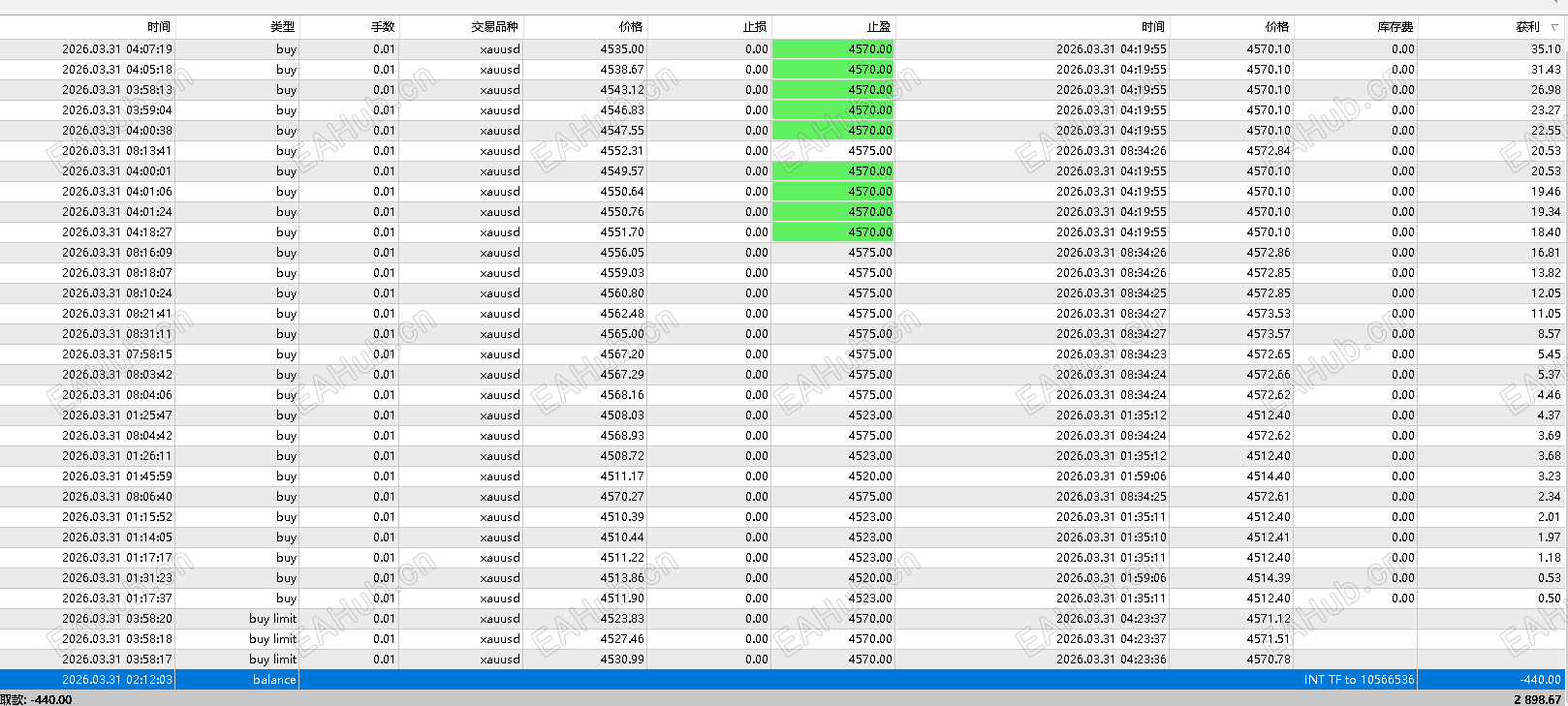This screenshot has height=706, width=1568.
Task: Select the close price 4572.84 cell
Action: coord(1269,151)
